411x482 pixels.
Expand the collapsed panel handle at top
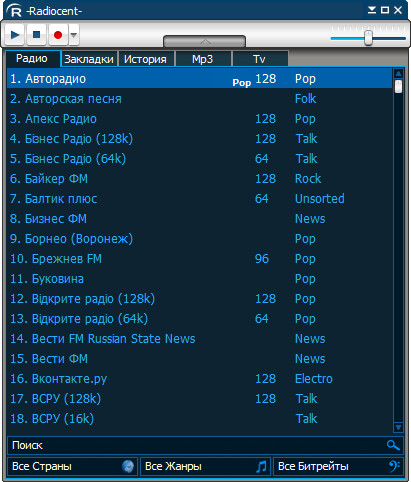(x=204, y=41)
